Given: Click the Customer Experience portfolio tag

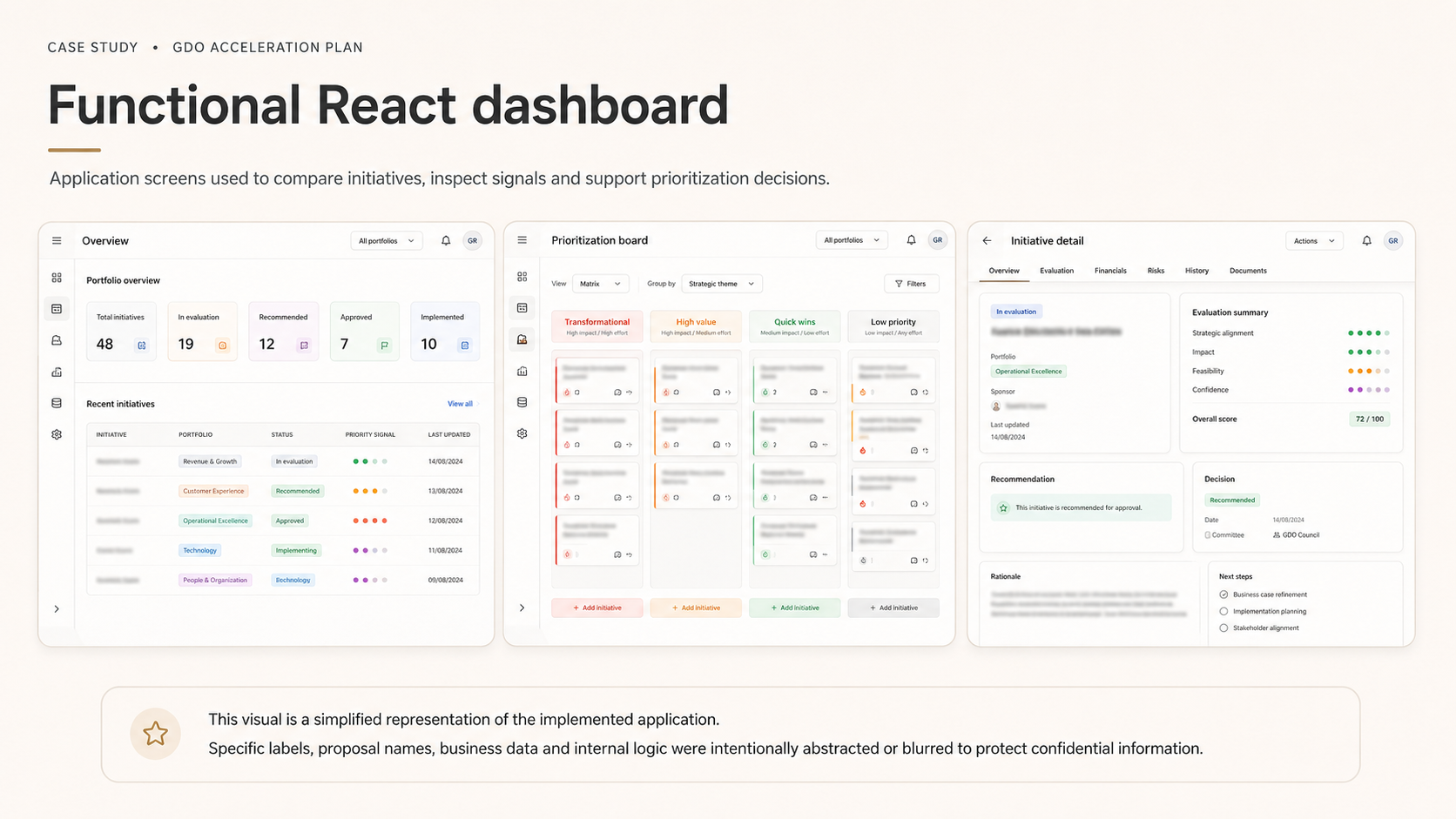Looking at the screenshot, I should pos(213,491).
